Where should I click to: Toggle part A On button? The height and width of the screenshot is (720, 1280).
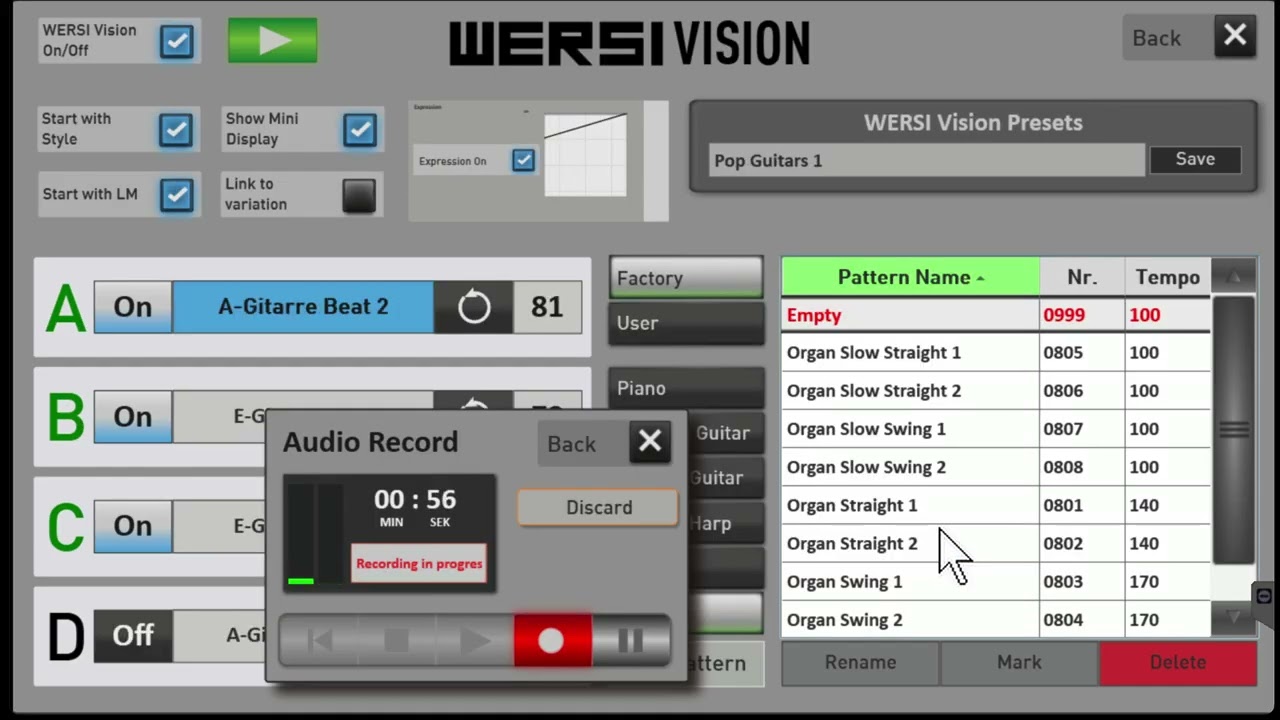tap(133, 307)
